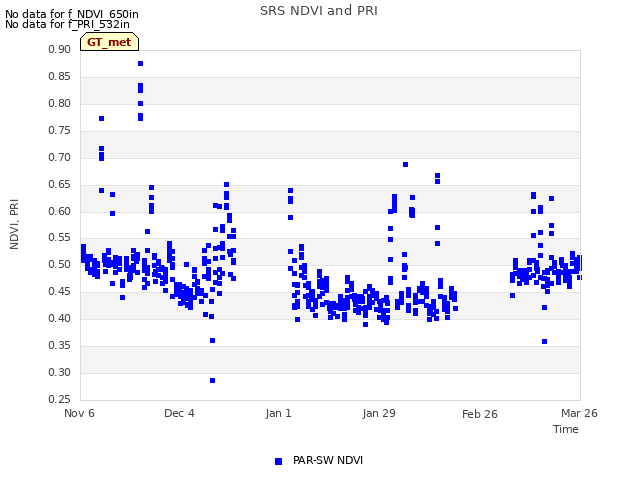Toggle the PAR-SW NDVI legend entry
The width and height of the screenshot is (640, 480).
coord(319,461)
